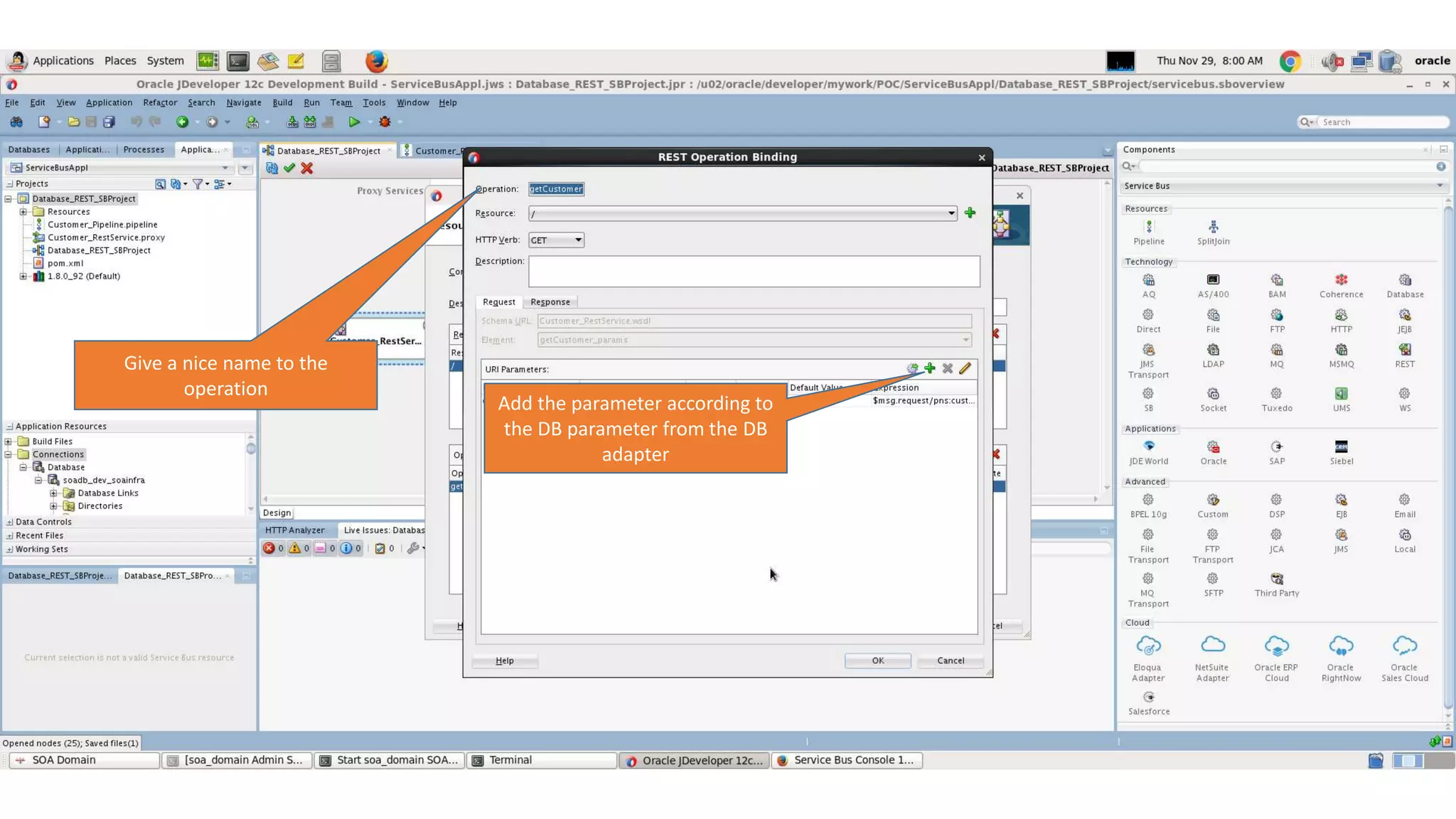
Task: Open the Applications system menu
Action: (x=63, y=61)
